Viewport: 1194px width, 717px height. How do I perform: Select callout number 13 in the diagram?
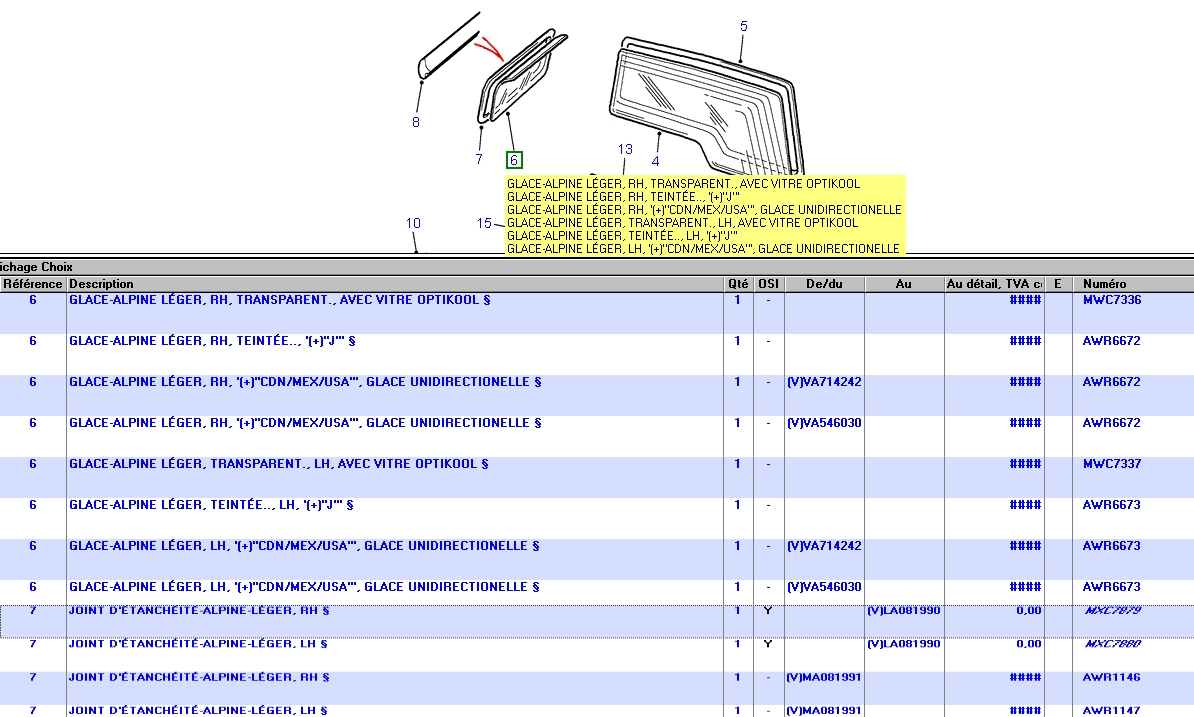click(625, 150)
